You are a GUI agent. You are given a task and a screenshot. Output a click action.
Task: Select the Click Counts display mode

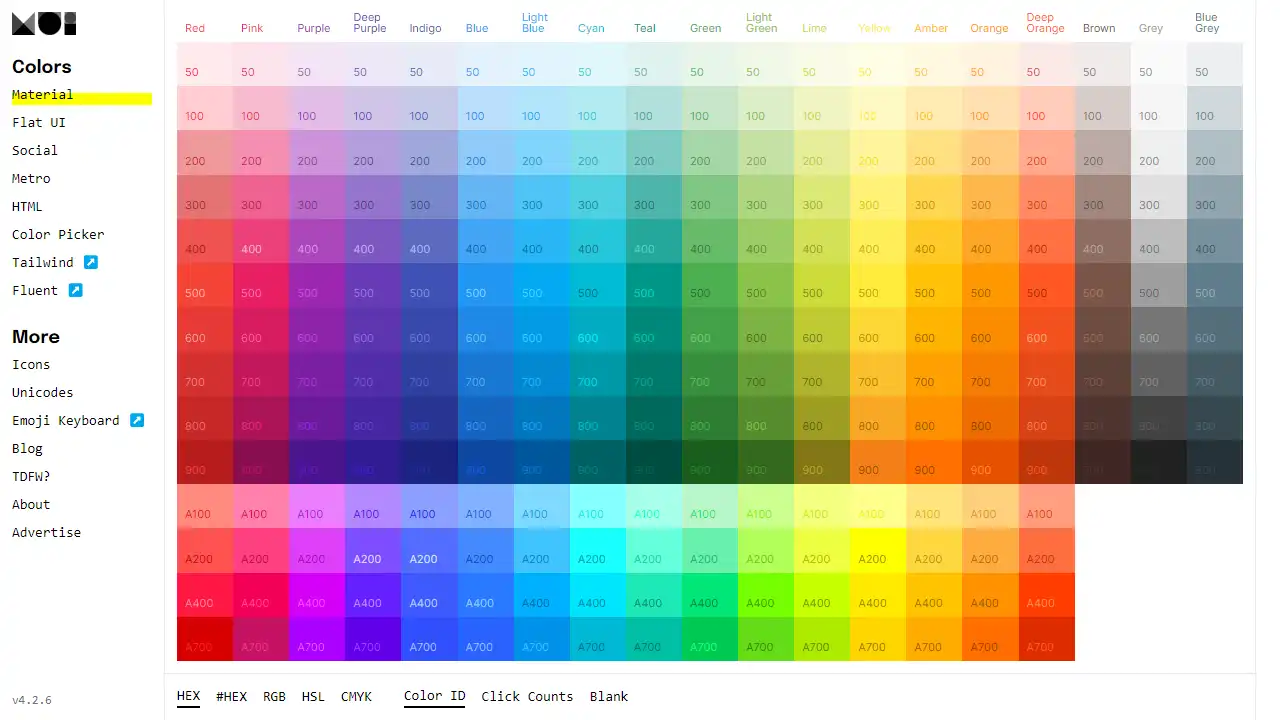click(527, 696)
